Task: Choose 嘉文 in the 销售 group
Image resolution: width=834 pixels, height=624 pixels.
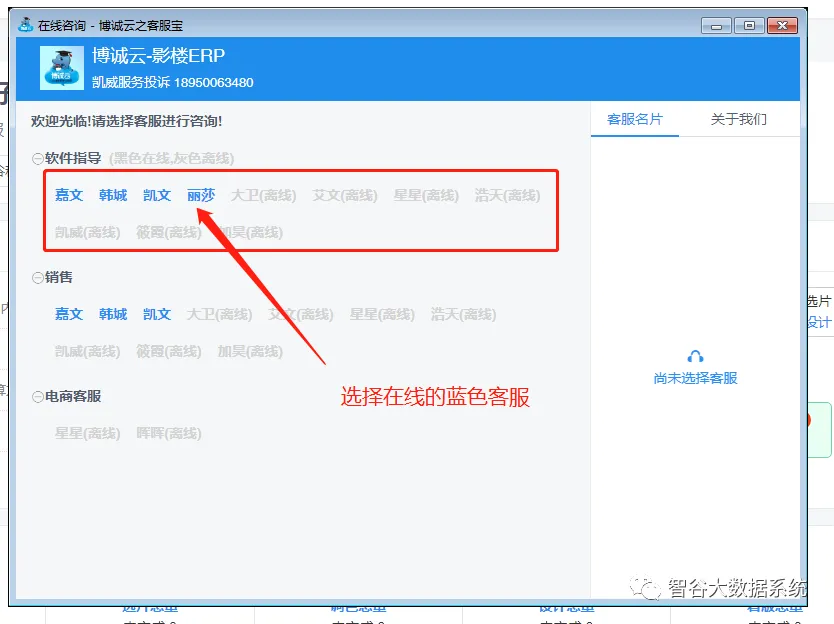Action: pyautogui.click(x=69, y=314)
